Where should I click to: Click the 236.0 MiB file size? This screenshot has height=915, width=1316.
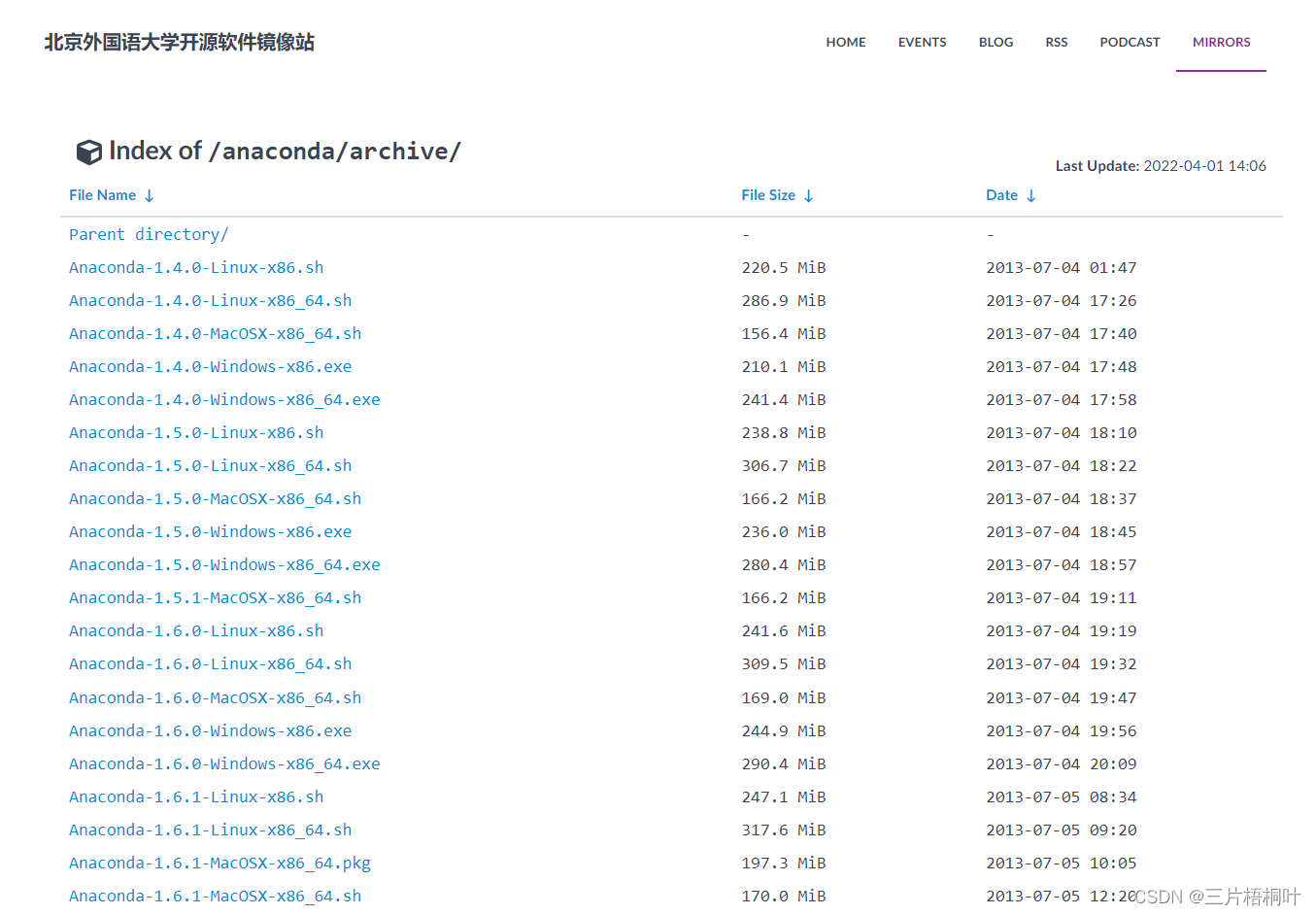[784, 531]
